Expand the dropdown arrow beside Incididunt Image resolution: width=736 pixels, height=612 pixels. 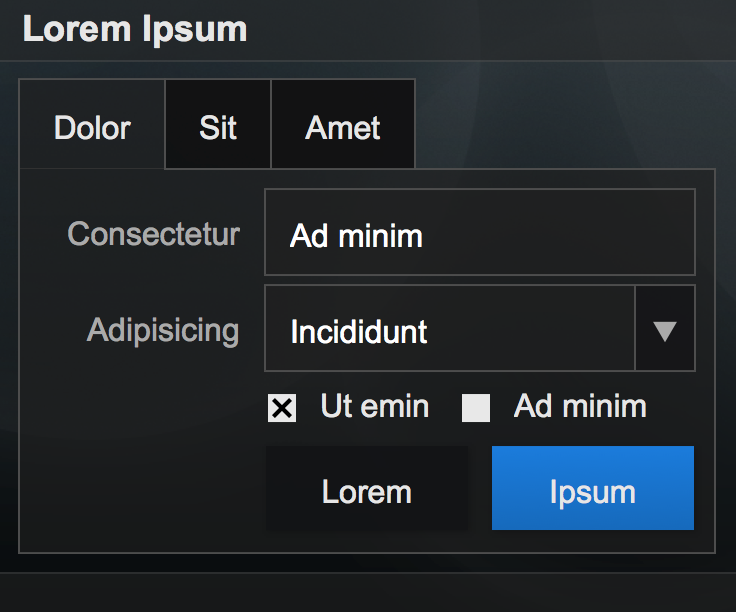[x=665, y=329]
